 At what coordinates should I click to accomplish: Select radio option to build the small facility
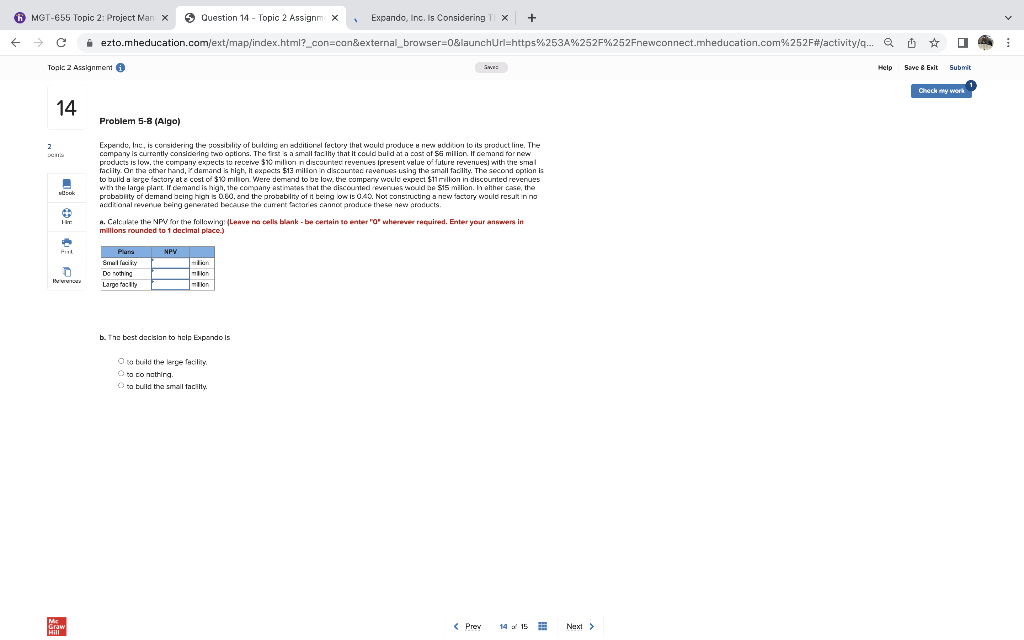click(120, 386)
